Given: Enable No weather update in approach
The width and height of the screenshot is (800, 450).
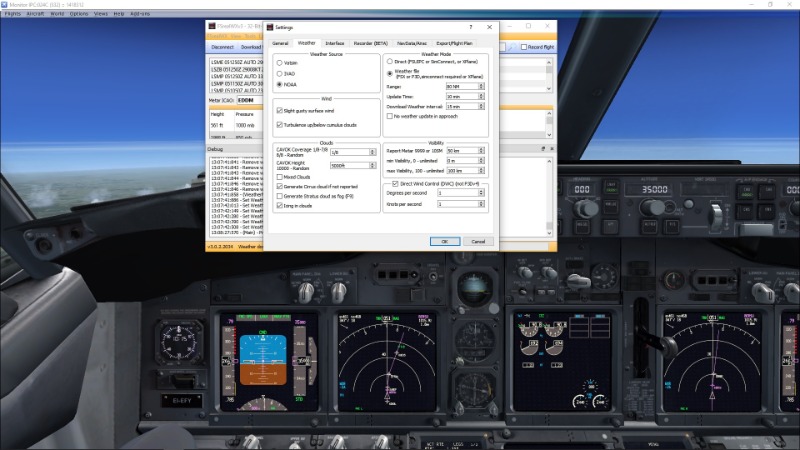Looking at the screenshot, I should click(390, 116).
